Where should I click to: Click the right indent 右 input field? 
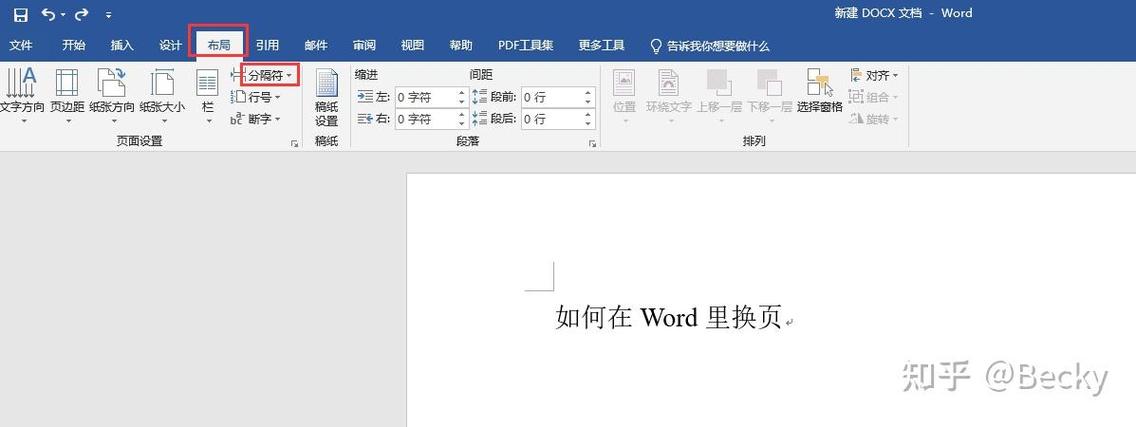427,119
